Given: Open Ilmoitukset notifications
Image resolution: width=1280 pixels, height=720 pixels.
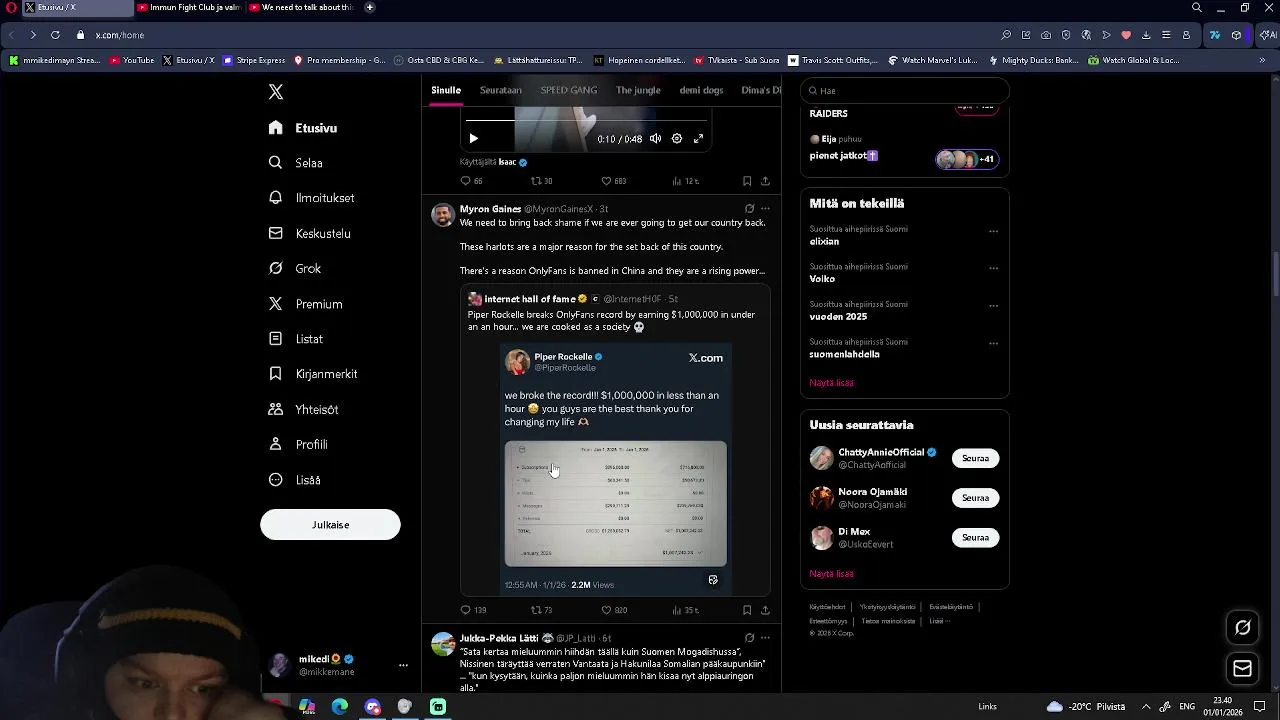Looking at the screenshot, I should coord(311,198).
